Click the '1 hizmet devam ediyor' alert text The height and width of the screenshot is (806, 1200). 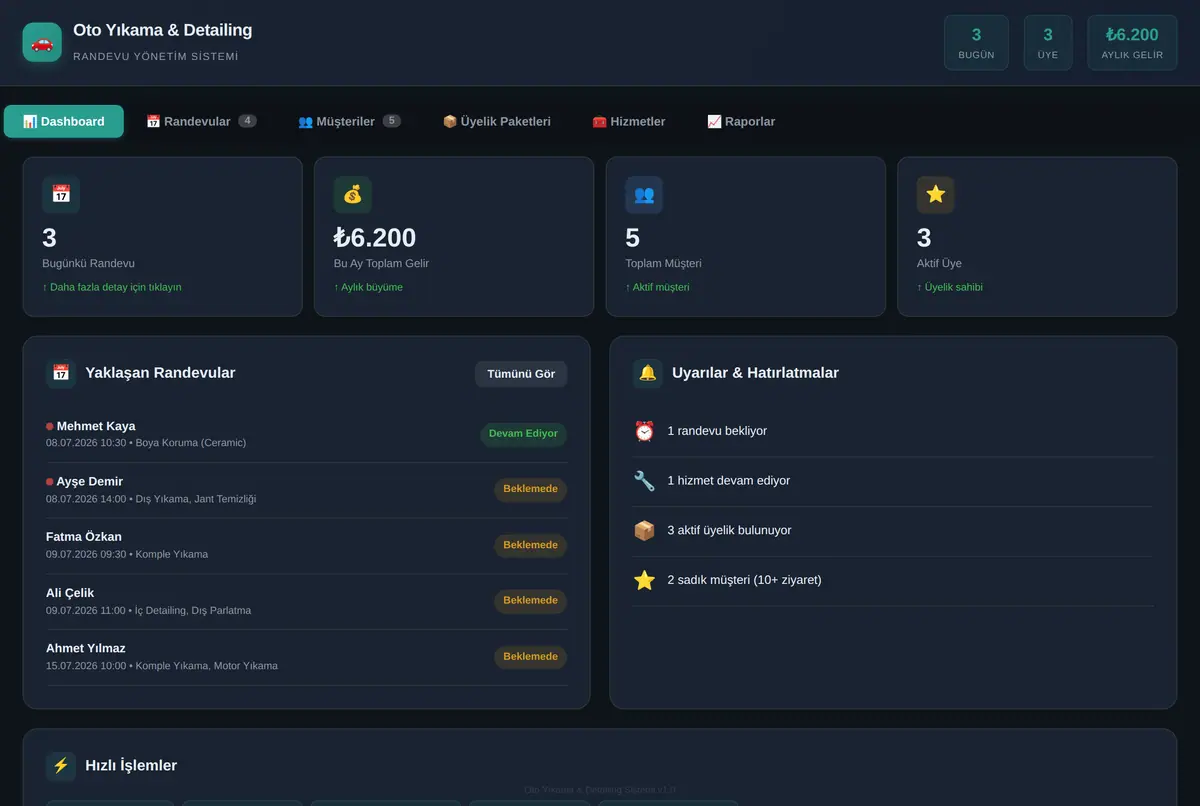(729, 481)
